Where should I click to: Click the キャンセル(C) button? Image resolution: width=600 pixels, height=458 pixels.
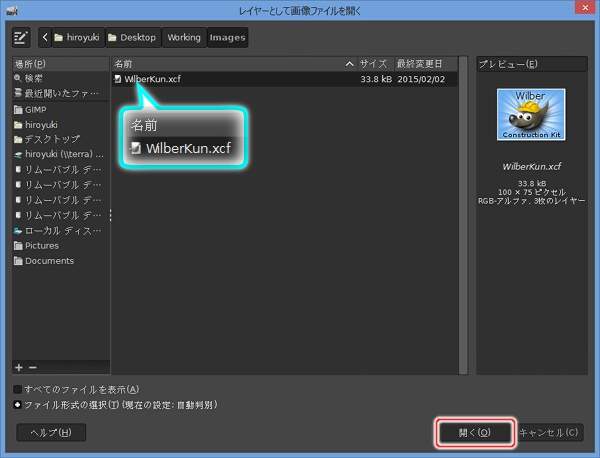[549, 433]
